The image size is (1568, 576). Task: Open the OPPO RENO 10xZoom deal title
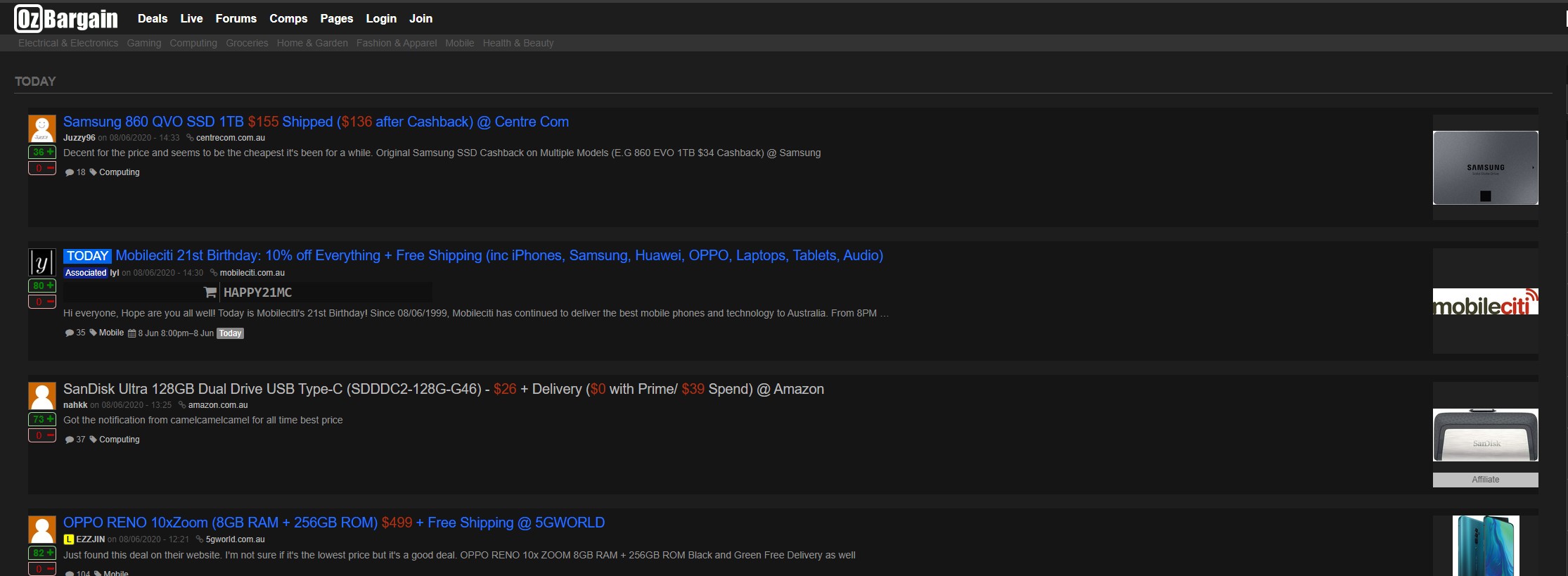334,523
